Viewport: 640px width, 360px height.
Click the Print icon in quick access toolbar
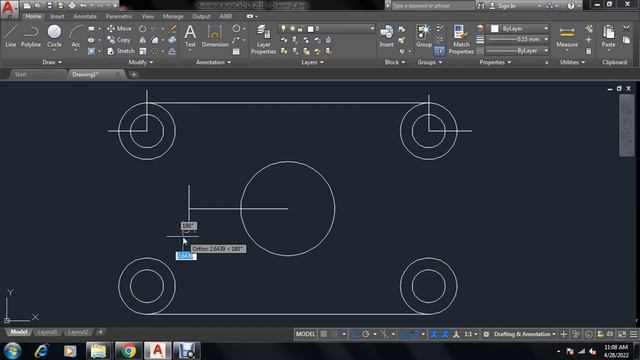point(72,5)
